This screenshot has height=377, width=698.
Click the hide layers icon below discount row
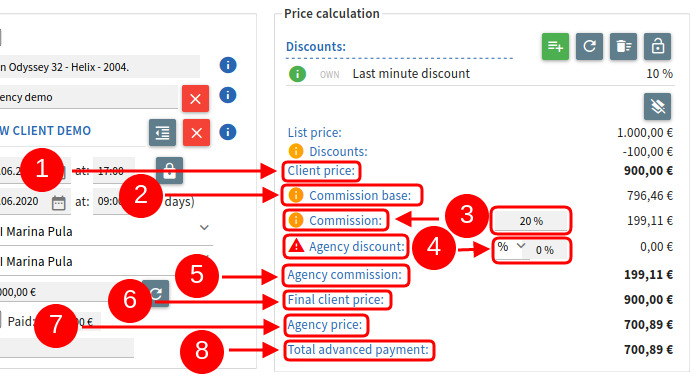657,106
